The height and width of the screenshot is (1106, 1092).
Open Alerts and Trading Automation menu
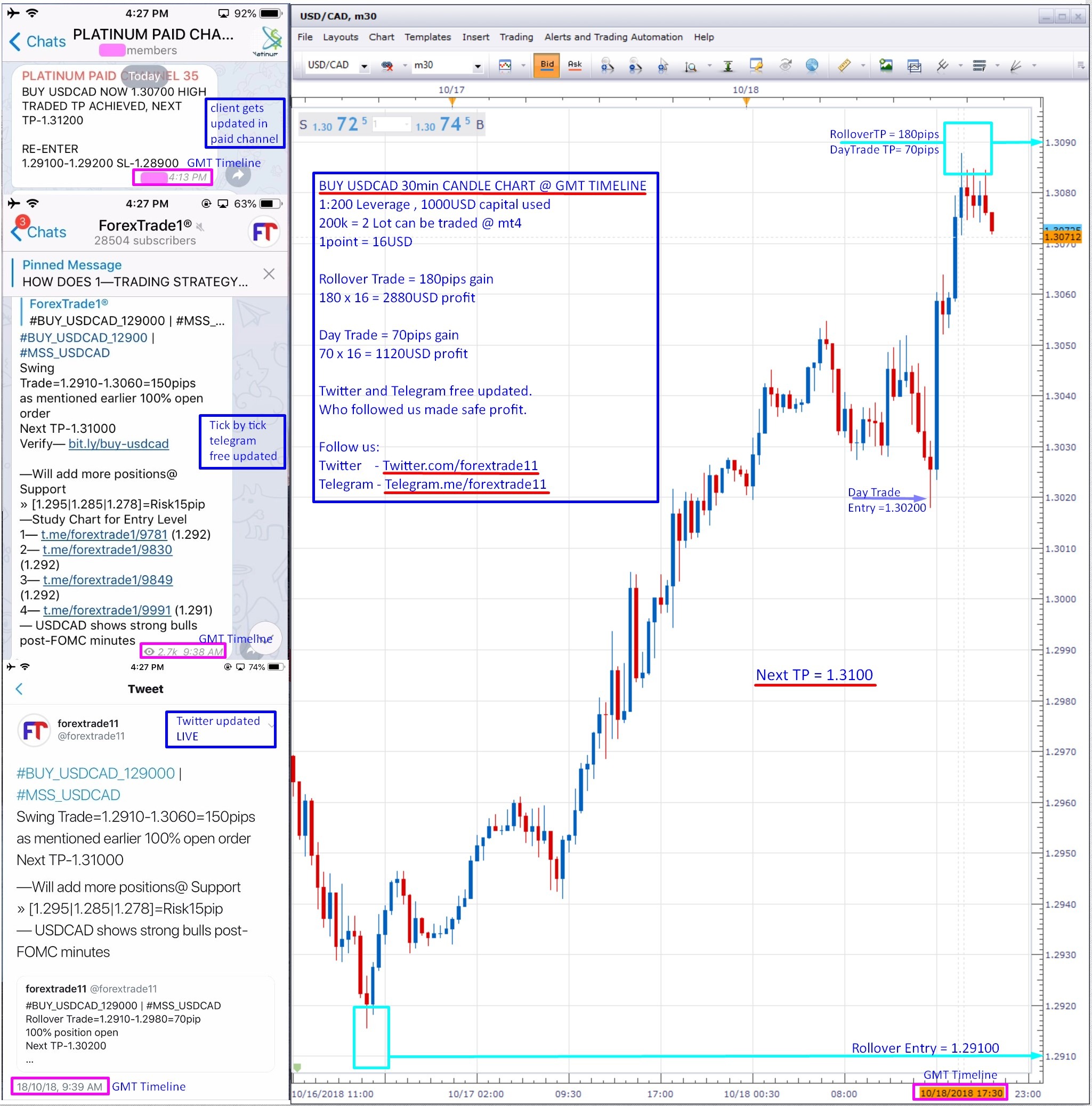[613, 37]
